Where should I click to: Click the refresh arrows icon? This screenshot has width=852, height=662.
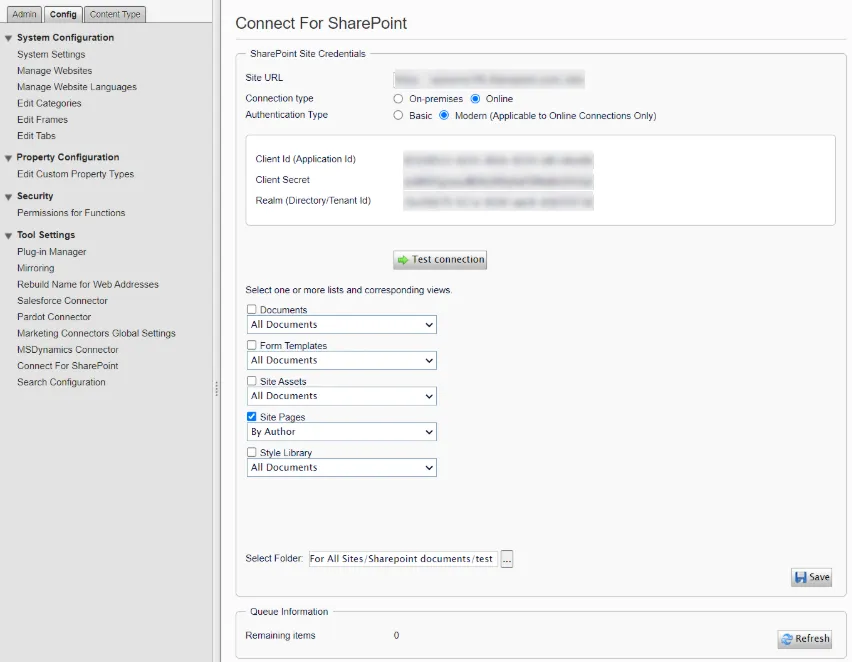[787, 639]
